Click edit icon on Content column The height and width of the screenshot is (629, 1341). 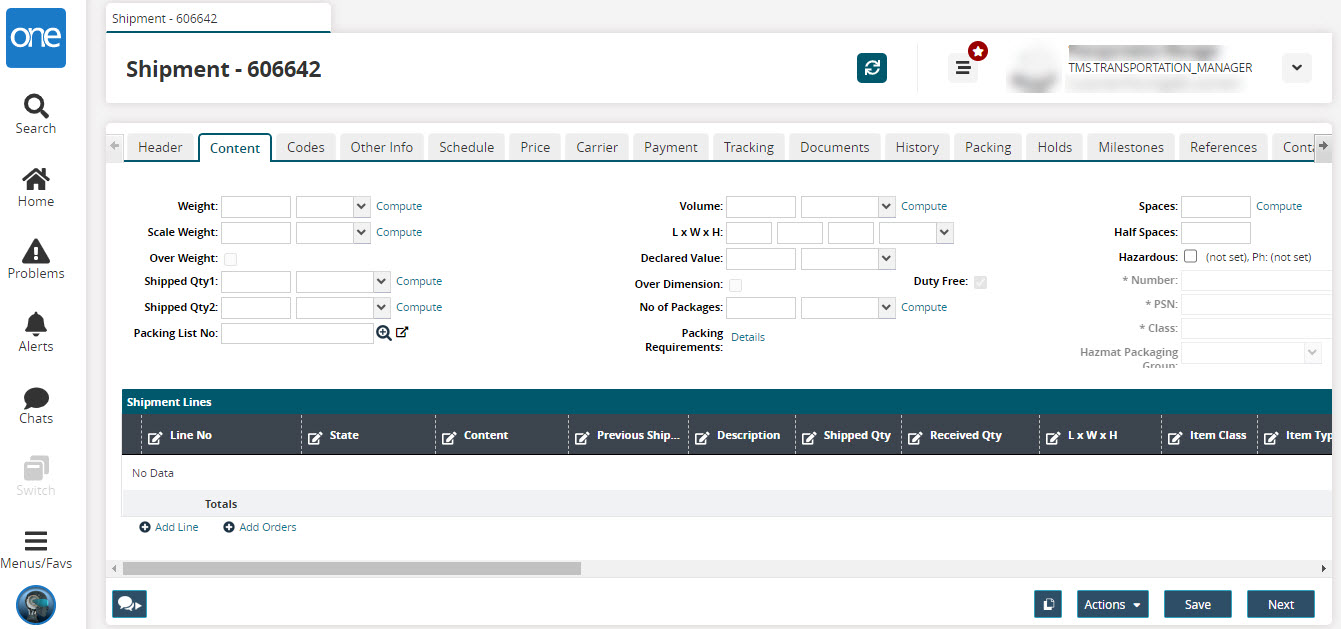(x=449, y=437)
